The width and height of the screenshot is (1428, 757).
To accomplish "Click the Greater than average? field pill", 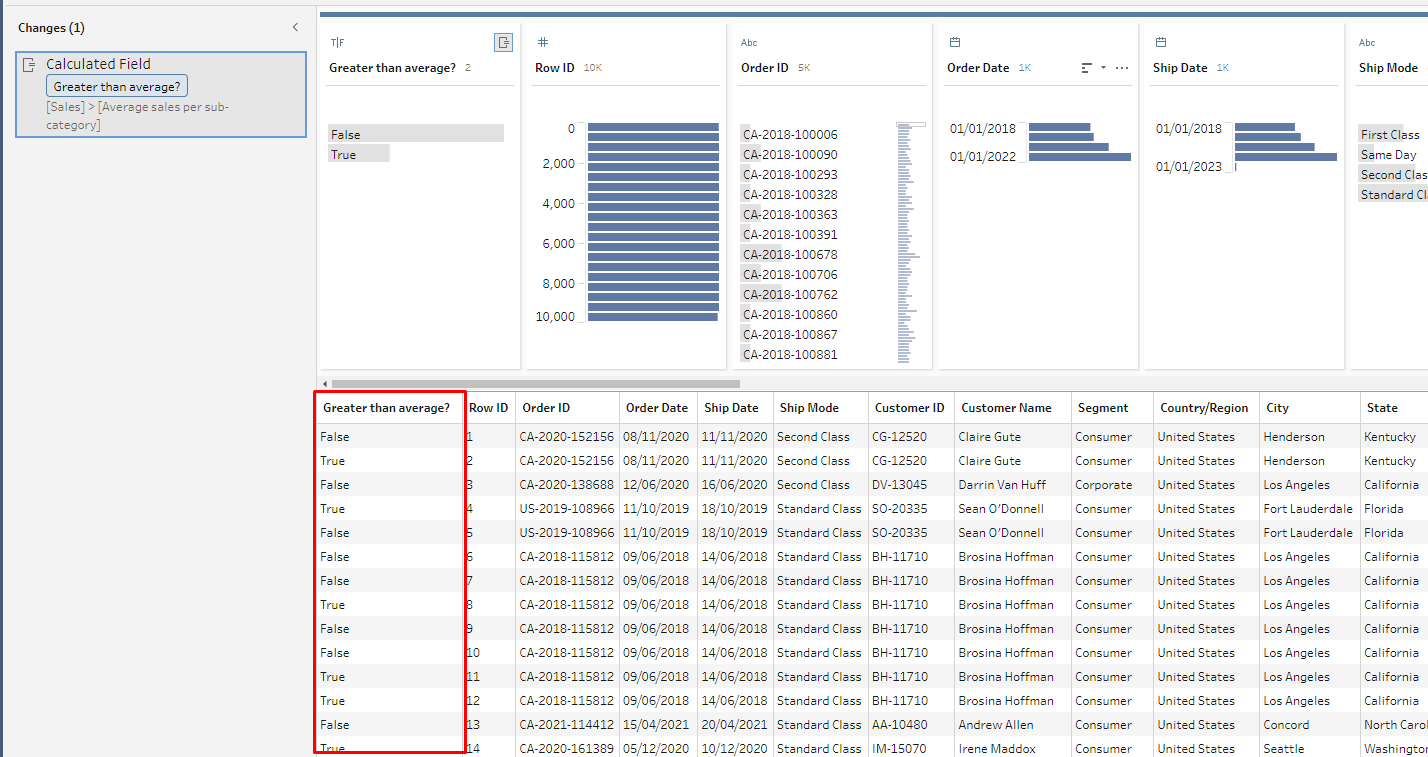I will 117,87.
